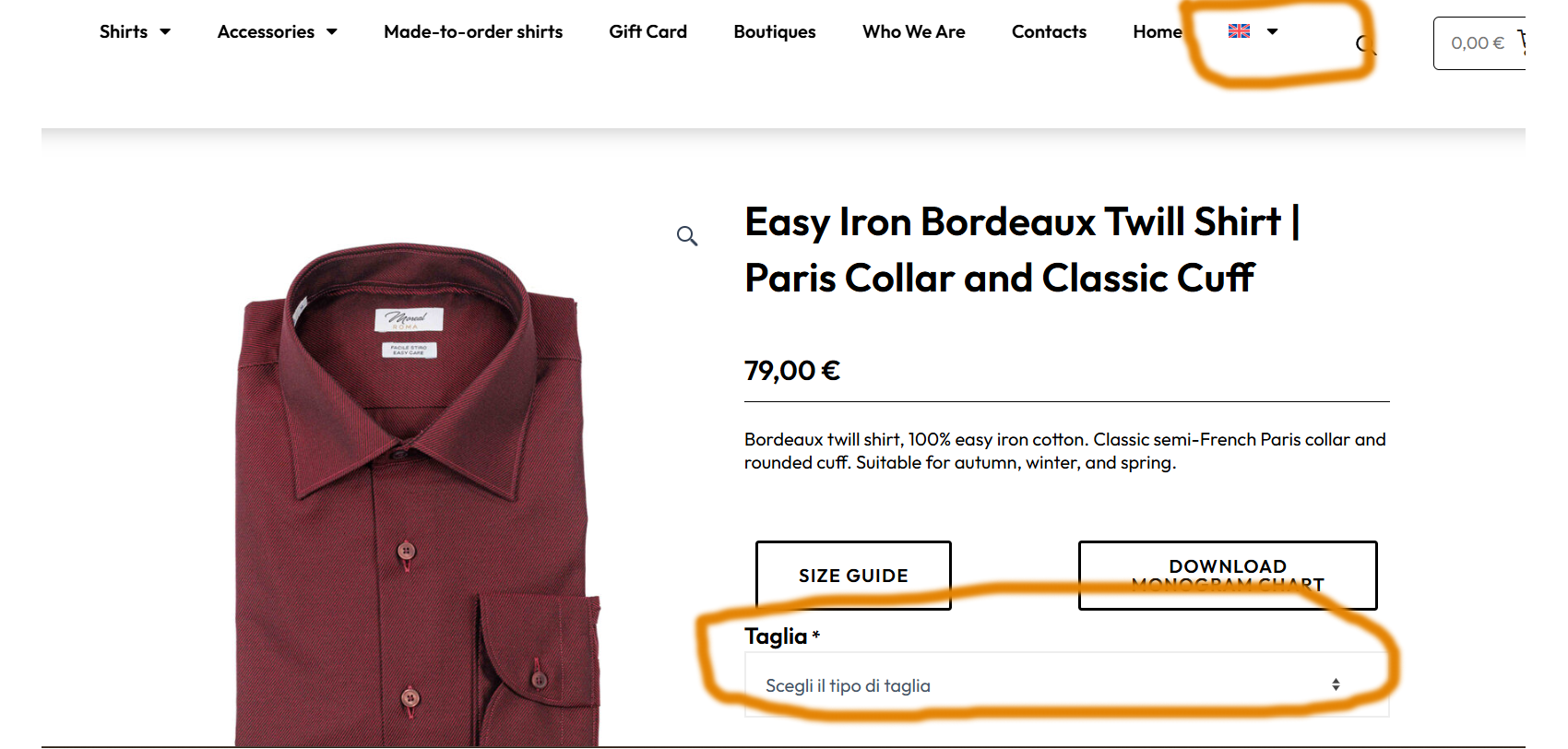
Task: Open the Gift Card page
Action: 647,31
